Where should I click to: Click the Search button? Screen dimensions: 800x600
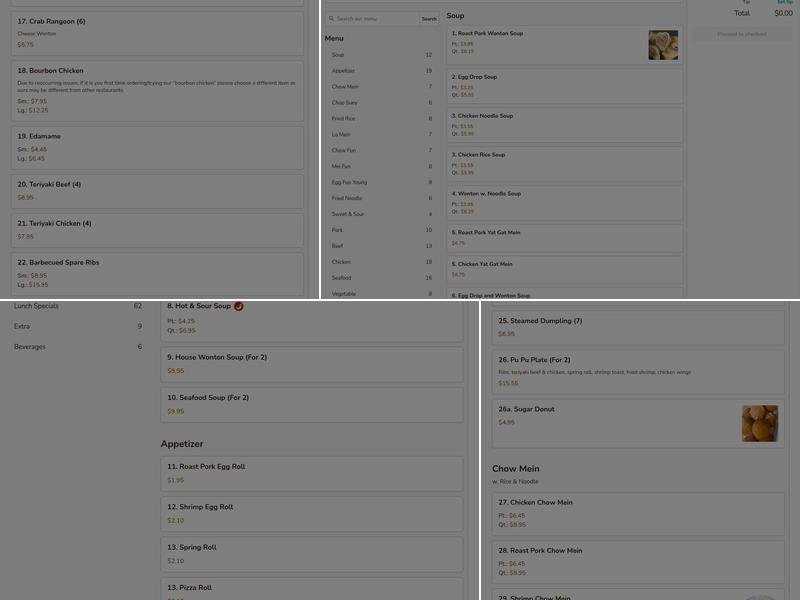point(429,19)
